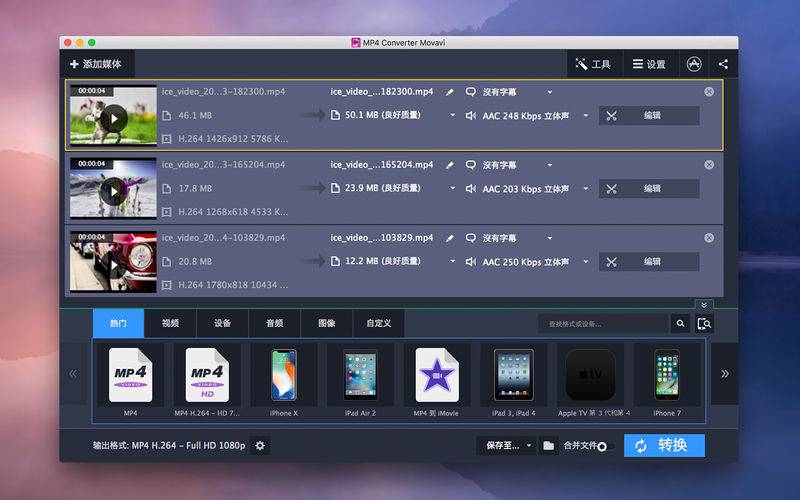Open AAC 250 Kbps audio track dropdown
The image size is (800, 500).
(586, 262)
